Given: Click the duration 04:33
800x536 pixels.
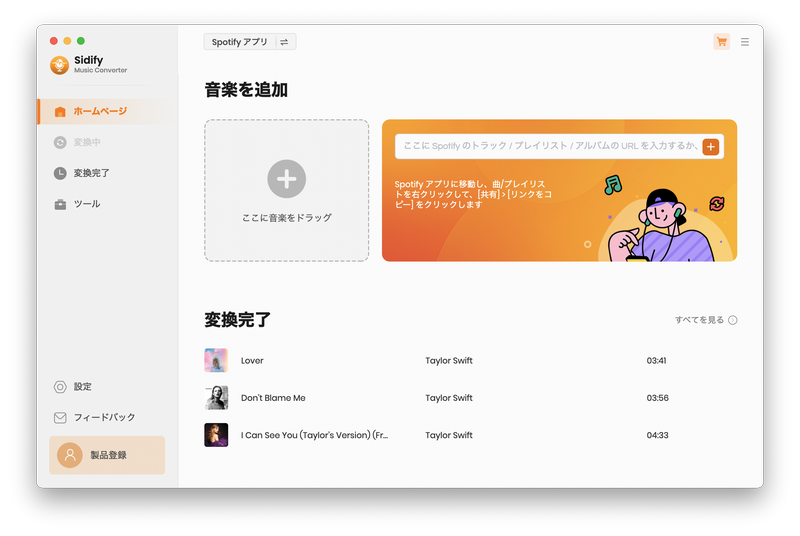Looking at the screenshot, I should tap(658, 435).
